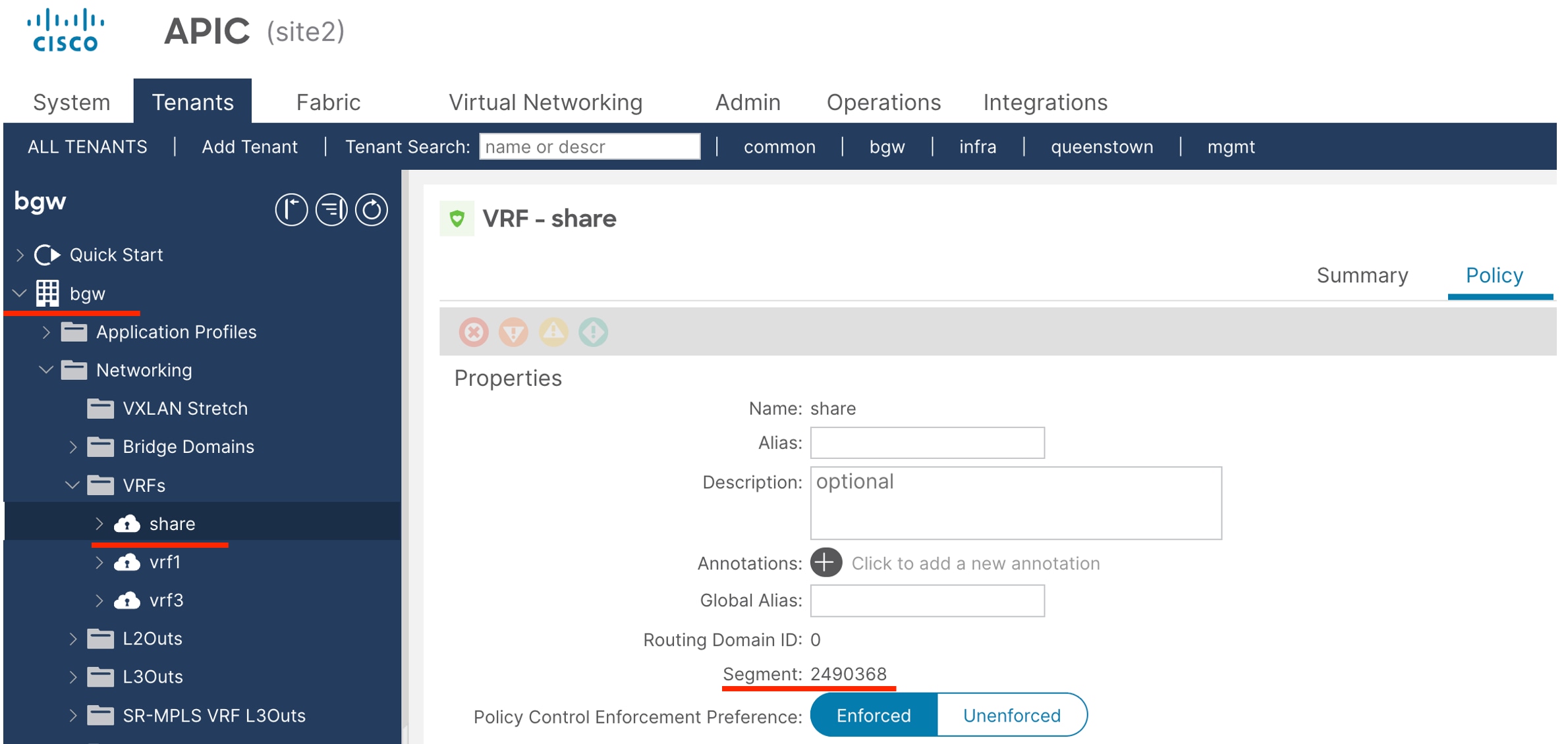1568x744 pixels.
Task: Click the refresh icon in the bgw panel
Action: (372, 210)
